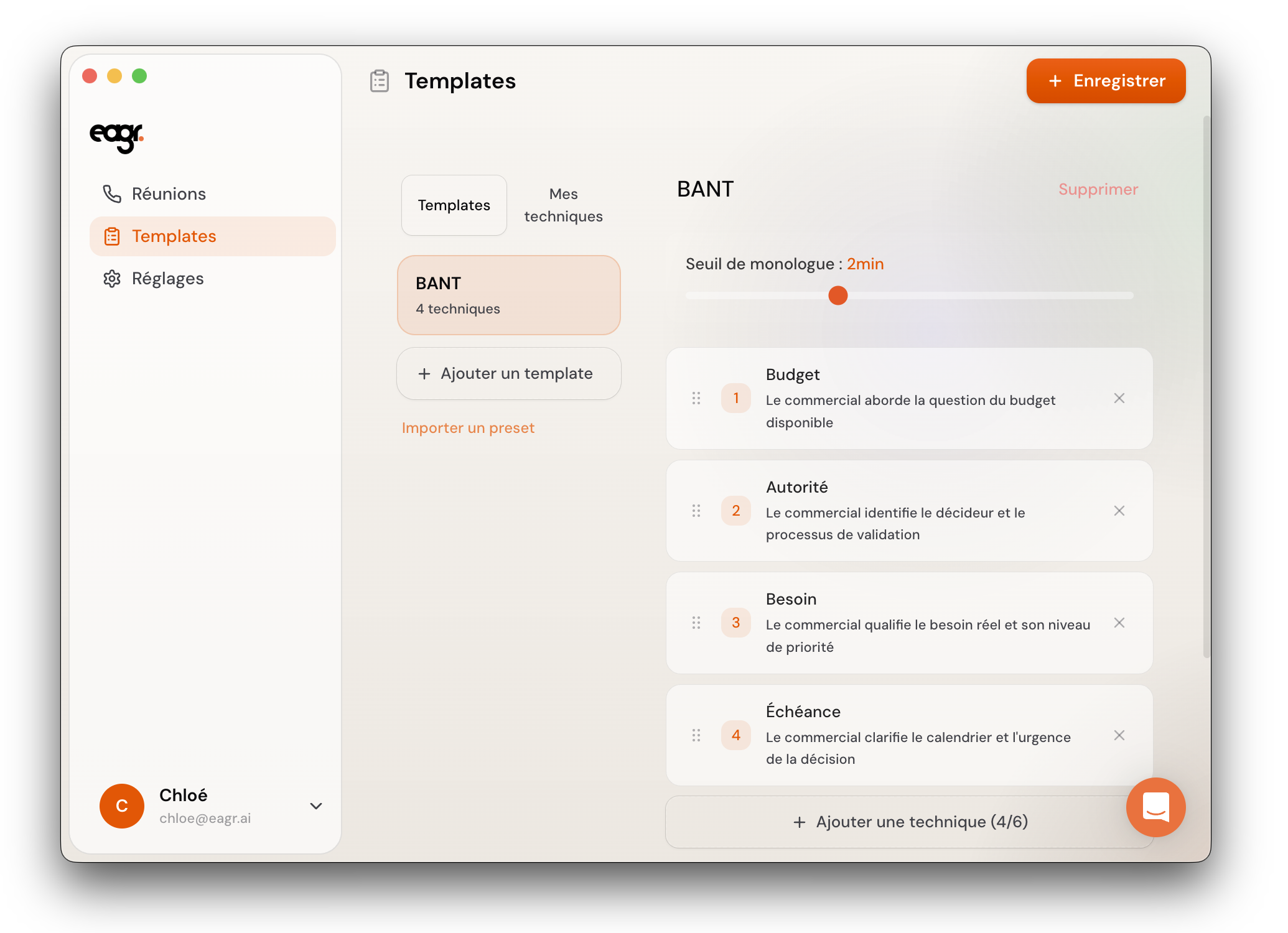The height and width of the screenshot is (933, 1288).
Task: Click the Templates clipboard header icon
Action: (380, 81)
